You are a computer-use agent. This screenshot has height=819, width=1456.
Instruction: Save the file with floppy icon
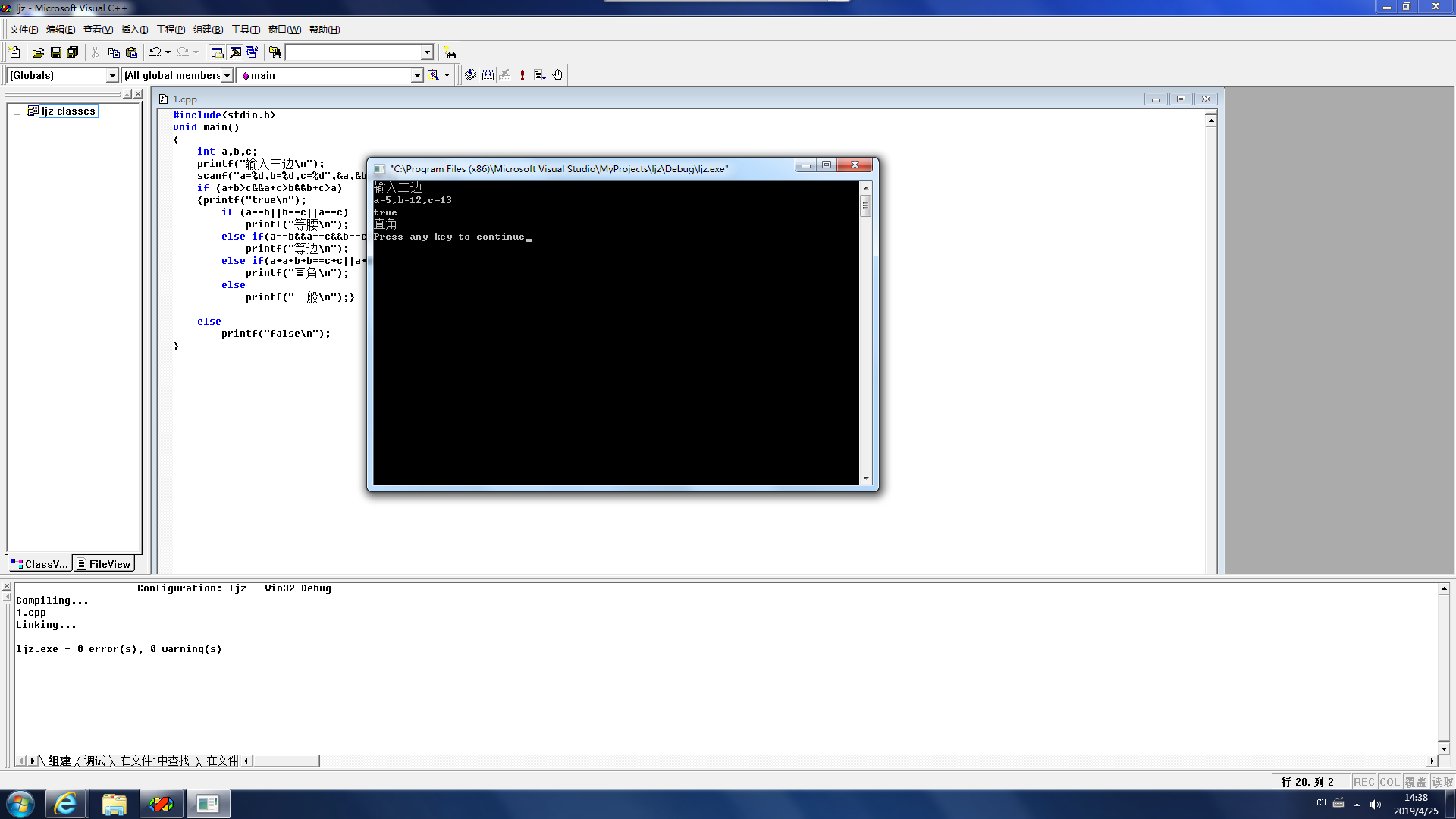(x=55, y=52)
